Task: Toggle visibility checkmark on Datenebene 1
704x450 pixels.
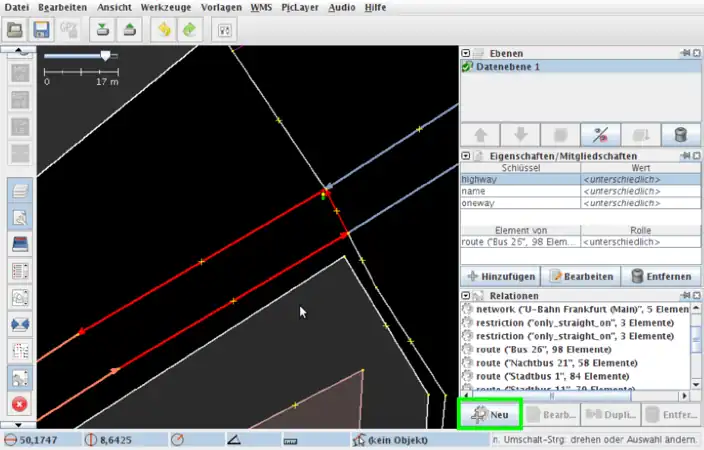Action: click(x=467, y=67)
